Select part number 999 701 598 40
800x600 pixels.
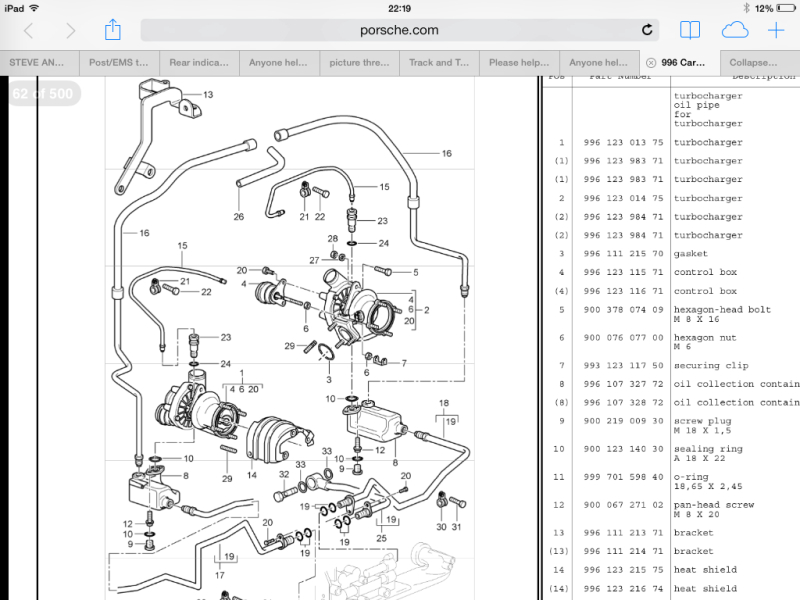coord(623,477)
